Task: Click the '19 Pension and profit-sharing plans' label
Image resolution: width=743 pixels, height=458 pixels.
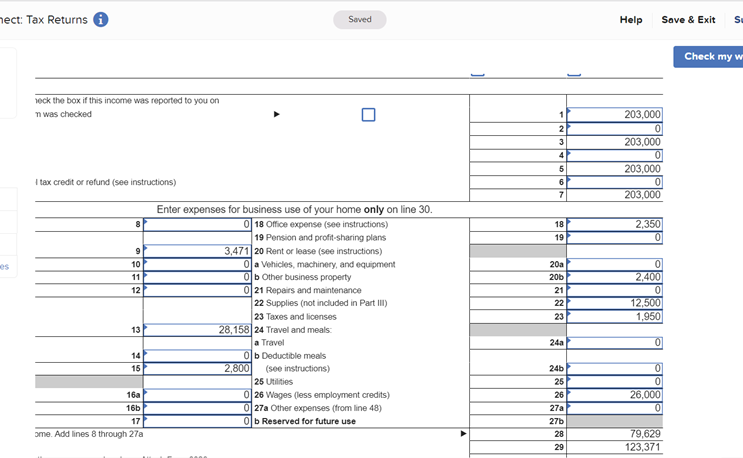Action: point(320,238)
